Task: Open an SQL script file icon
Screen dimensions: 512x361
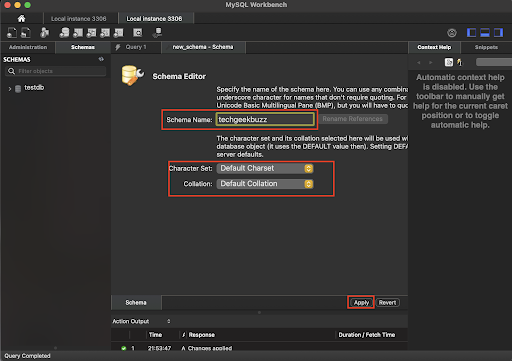Action: pyautogui.click(x=26, y=33)
